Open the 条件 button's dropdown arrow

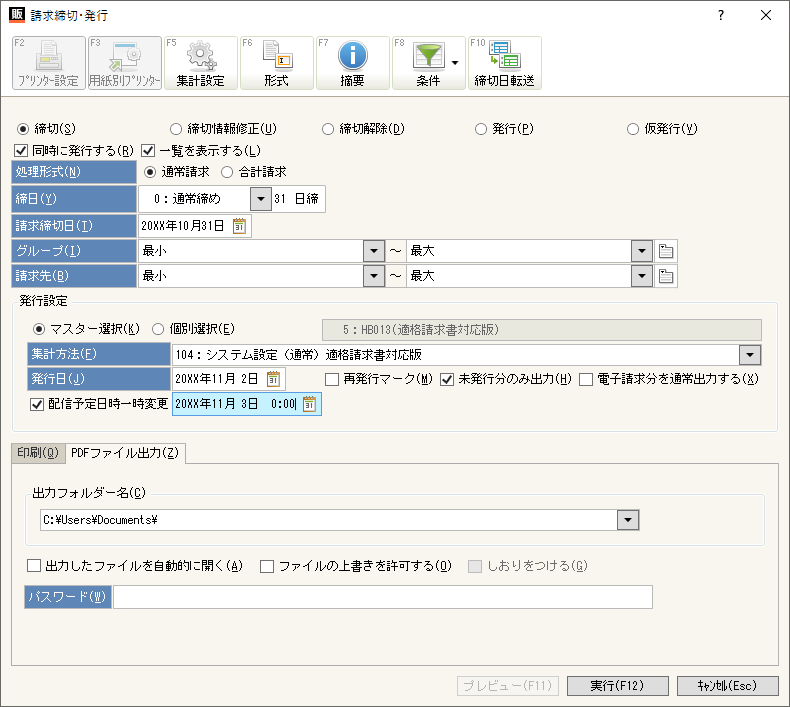click(455, 63)
